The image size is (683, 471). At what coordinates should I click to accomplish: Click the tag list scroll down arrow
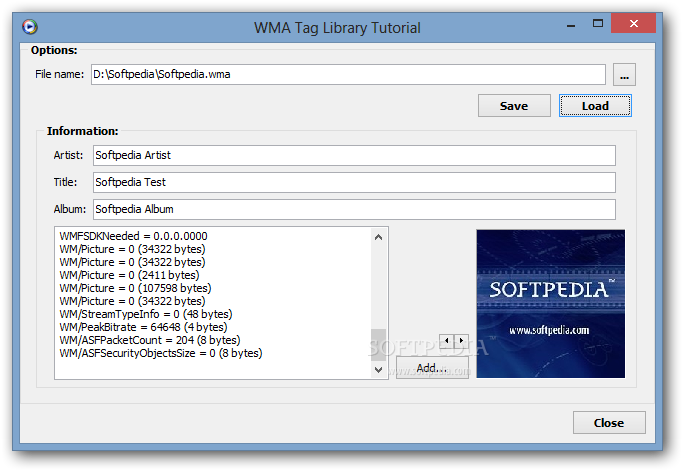tap(379, 369)
